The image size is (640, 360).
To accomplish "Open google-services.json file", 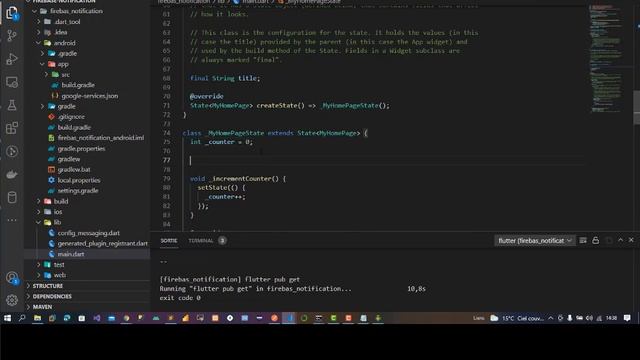I will 90,96.
